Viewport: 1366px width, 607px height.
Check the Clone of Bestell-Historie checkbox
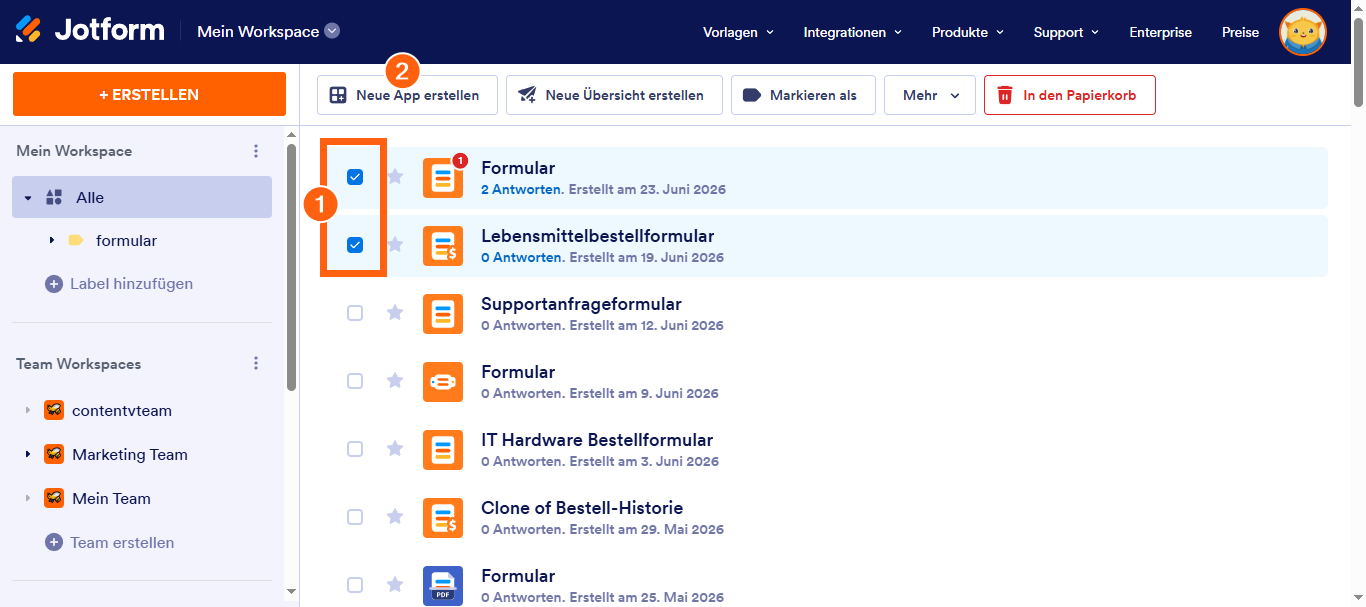tap(355, 517)
